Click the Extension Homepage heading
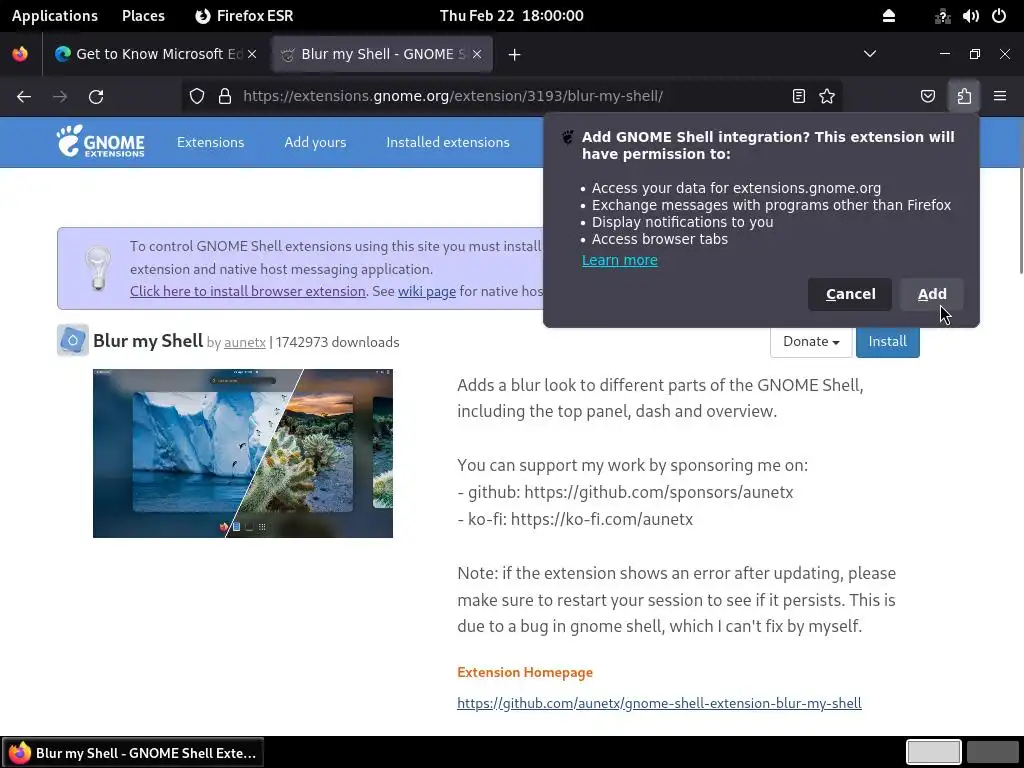 [525, 673]
